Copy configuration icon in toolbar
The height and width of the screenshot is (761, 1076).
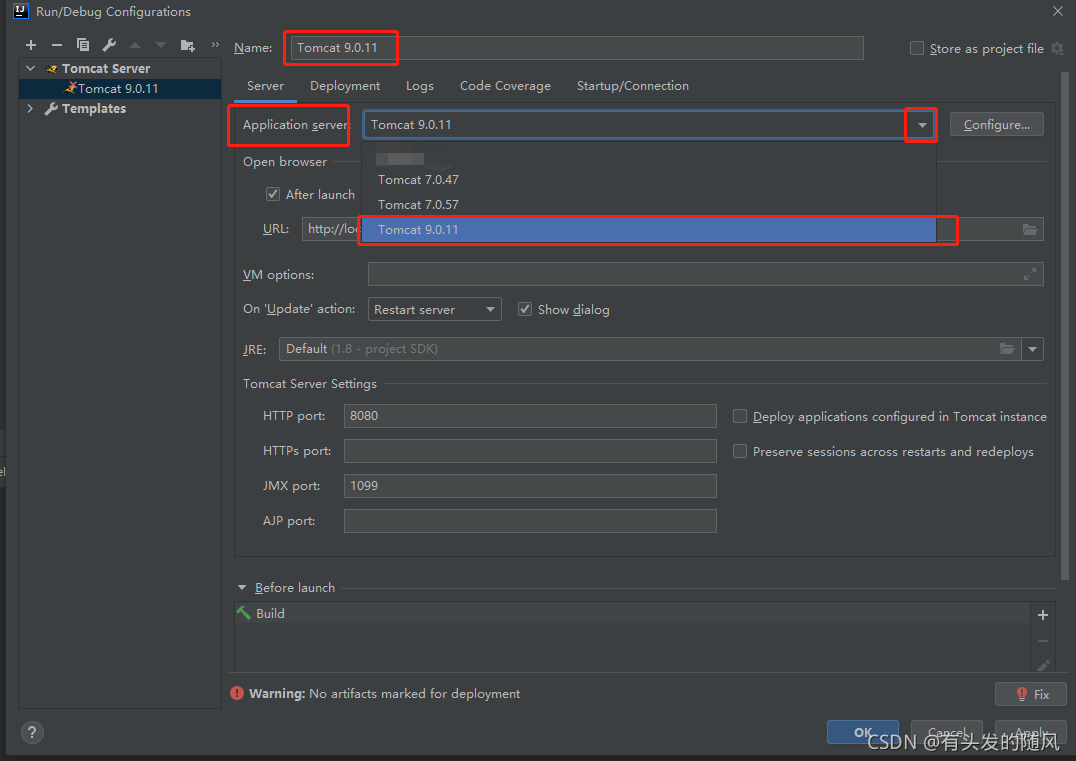coord(83,45)
